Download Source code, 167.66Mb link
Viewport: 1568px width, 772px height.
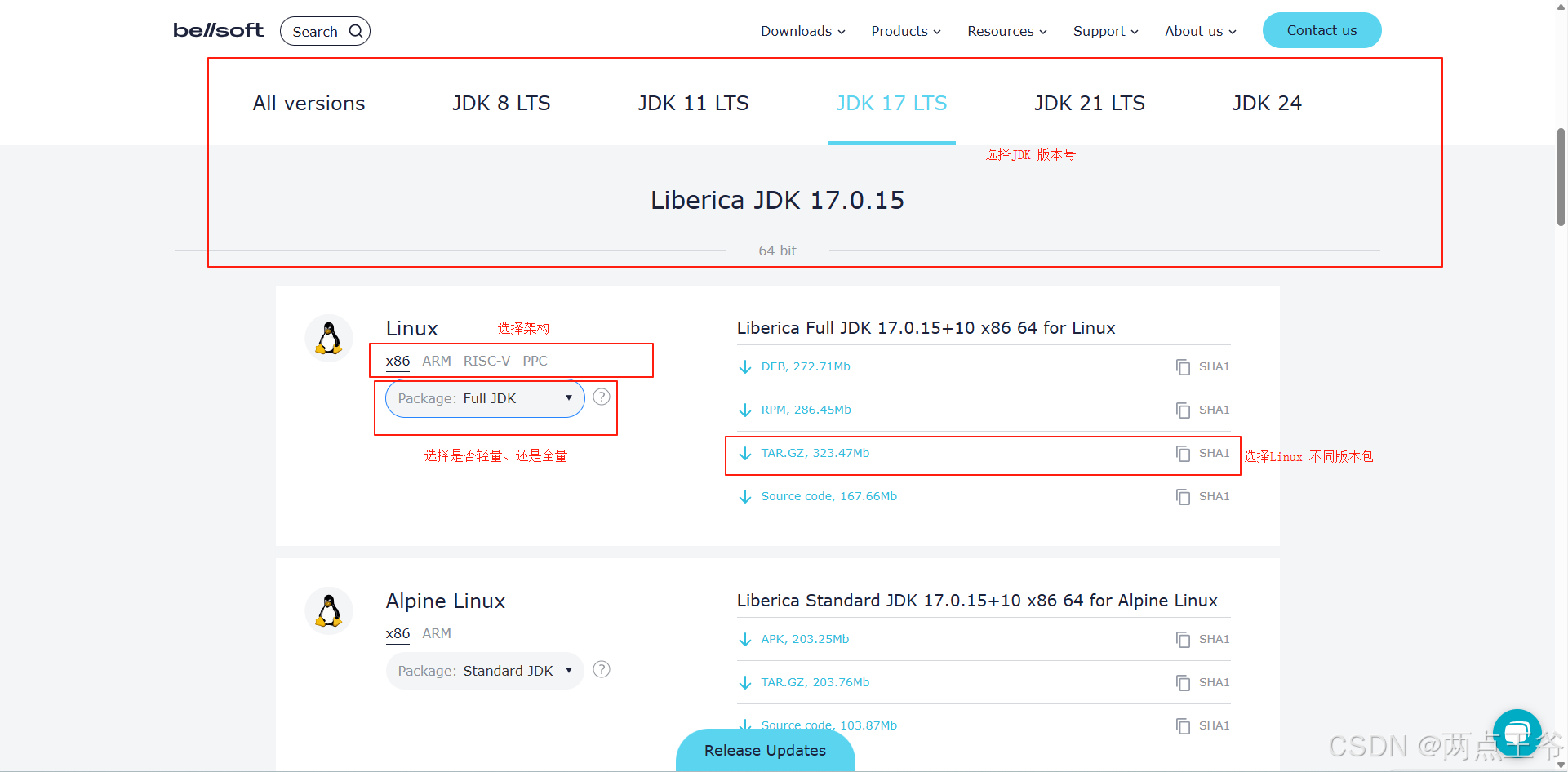point(828,496)
